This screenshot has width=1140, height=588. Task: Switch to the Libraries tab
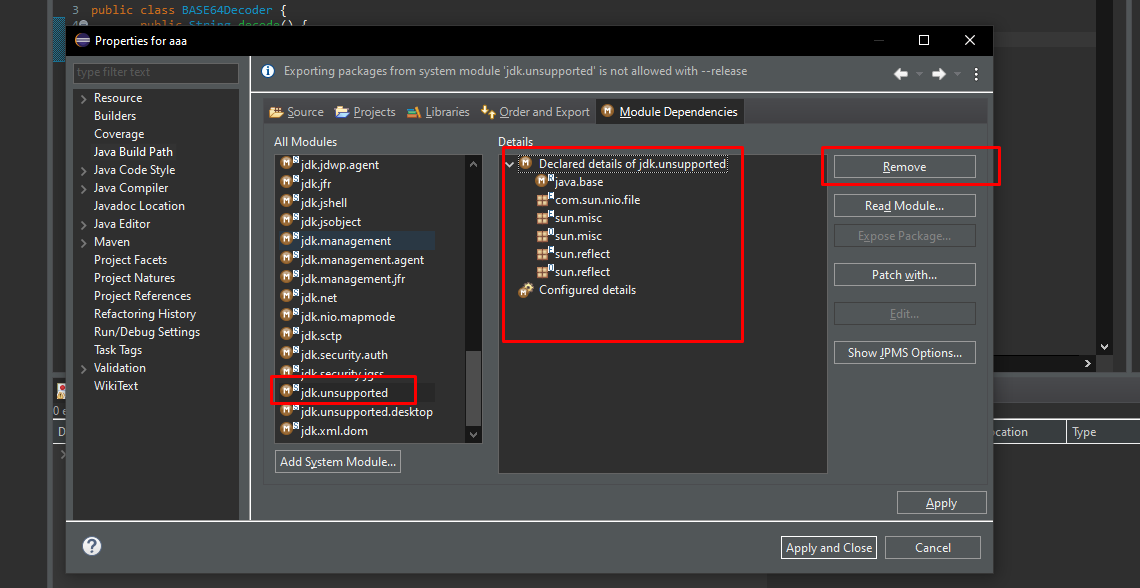[x=438, y=112]
